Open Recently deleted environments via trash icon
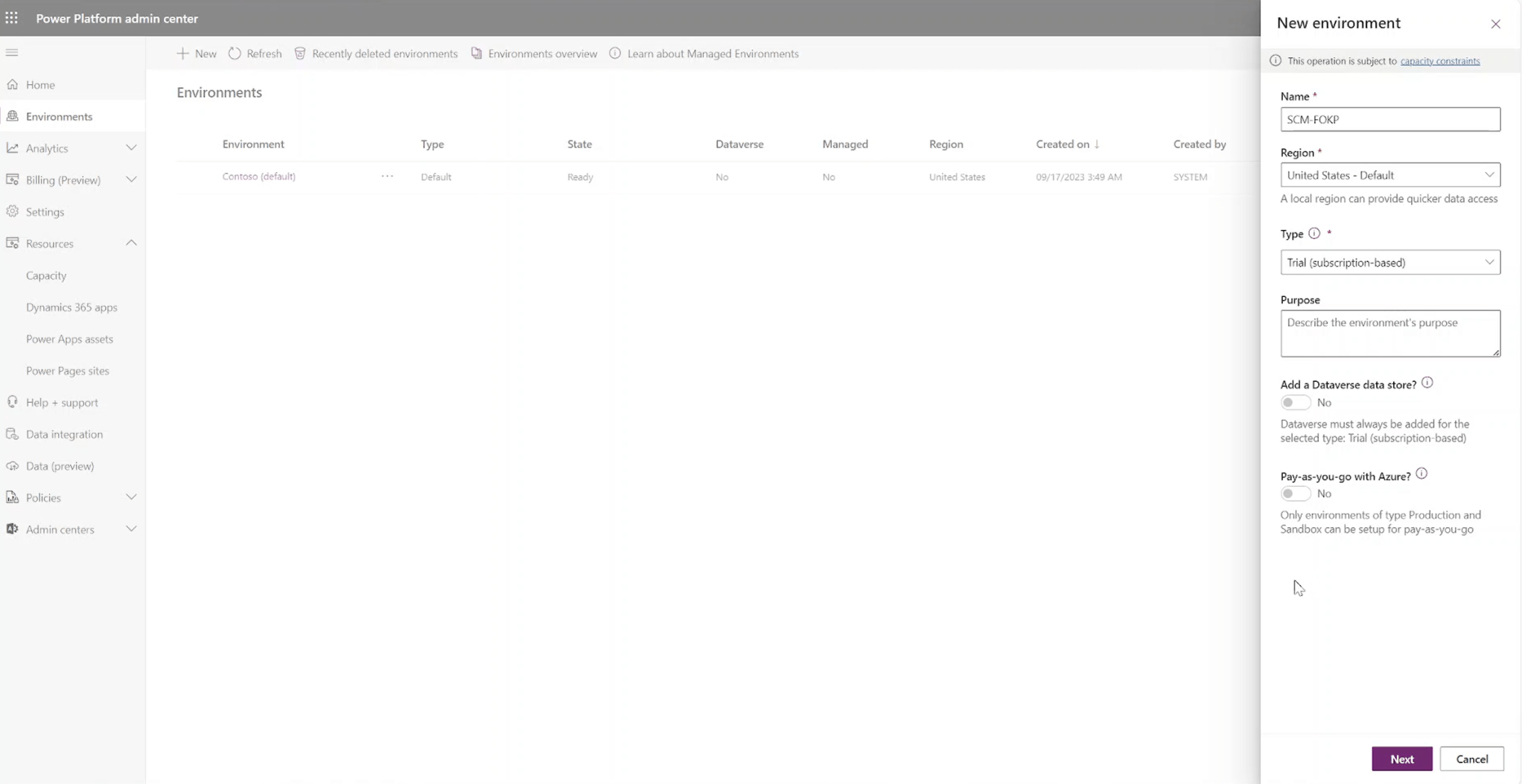 coord(300,53)
